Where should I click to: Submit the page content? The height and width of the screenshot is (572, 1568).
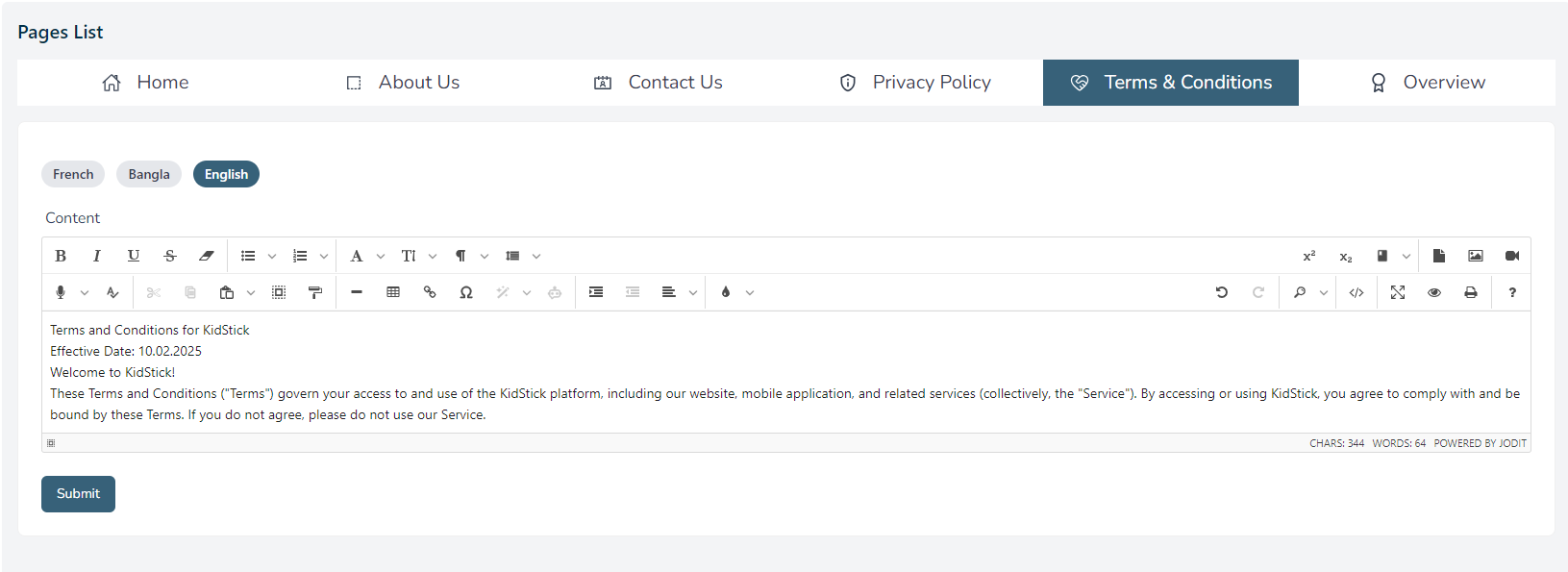tap(78, 494)
